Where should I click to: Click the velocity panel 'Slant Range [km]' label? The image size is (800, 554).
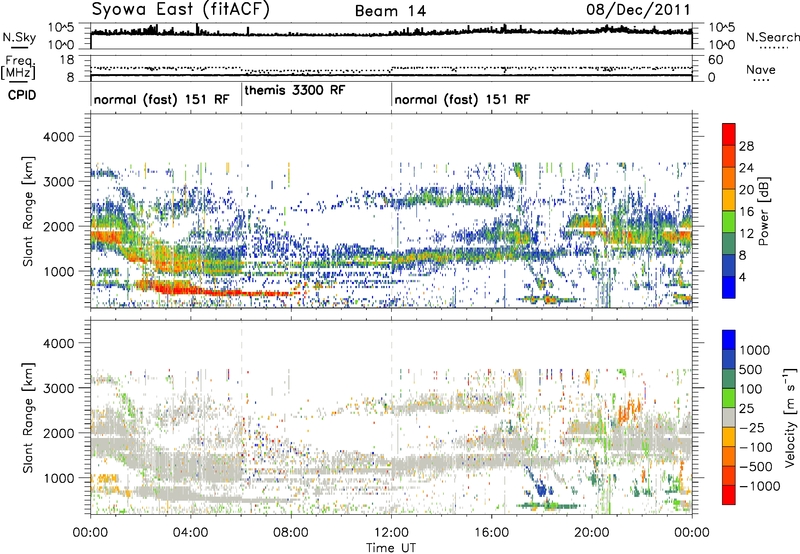pos(28,417)
